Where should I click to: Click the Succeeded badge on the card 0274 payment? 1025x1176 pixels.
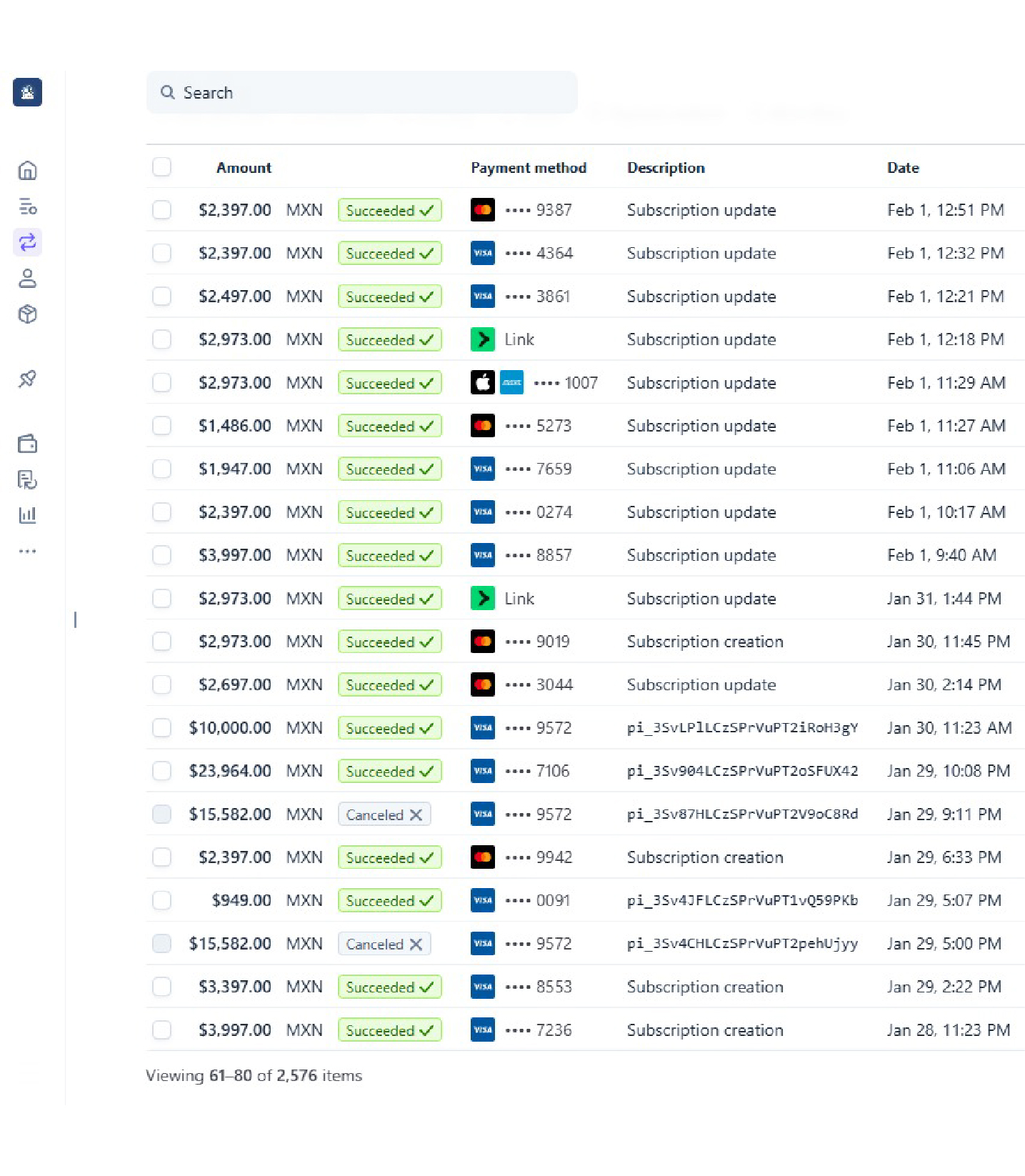click(389, 512)
